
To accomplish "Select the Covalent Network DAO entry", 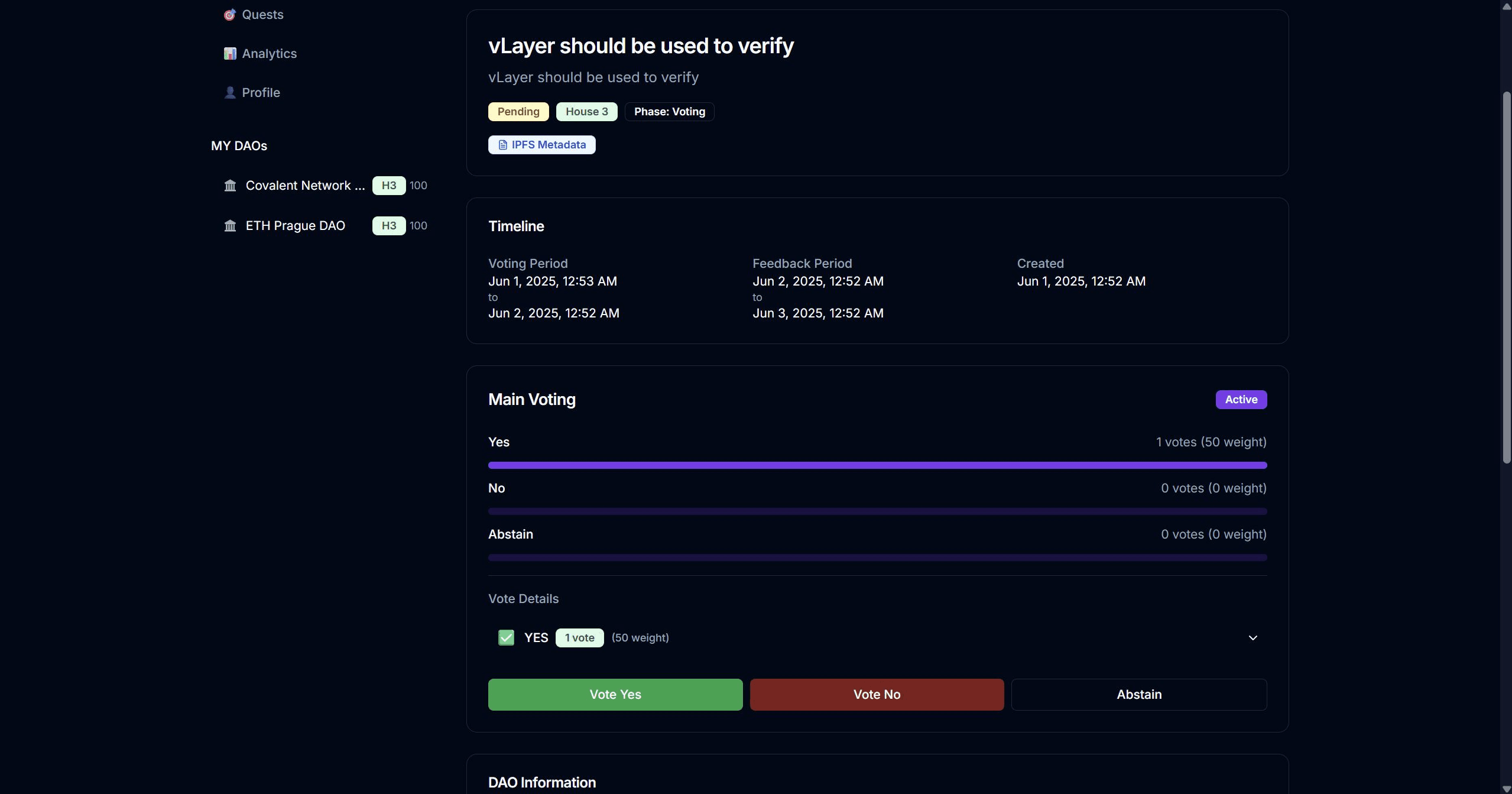I will (305, 186).
